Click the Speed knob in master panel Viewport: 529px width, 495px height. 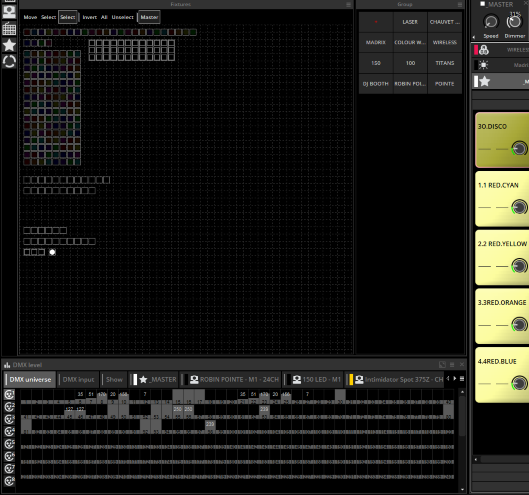click(491, 22)
